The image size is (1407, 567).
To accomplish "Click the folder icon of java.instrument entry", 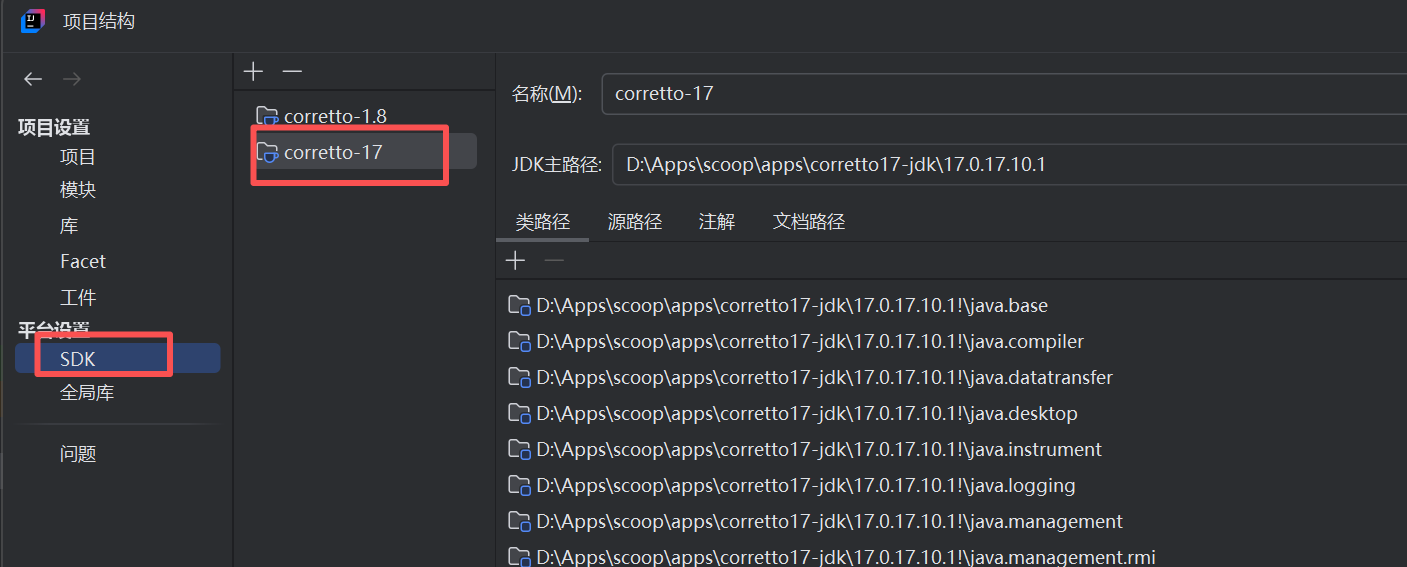I will click(519, 449).
